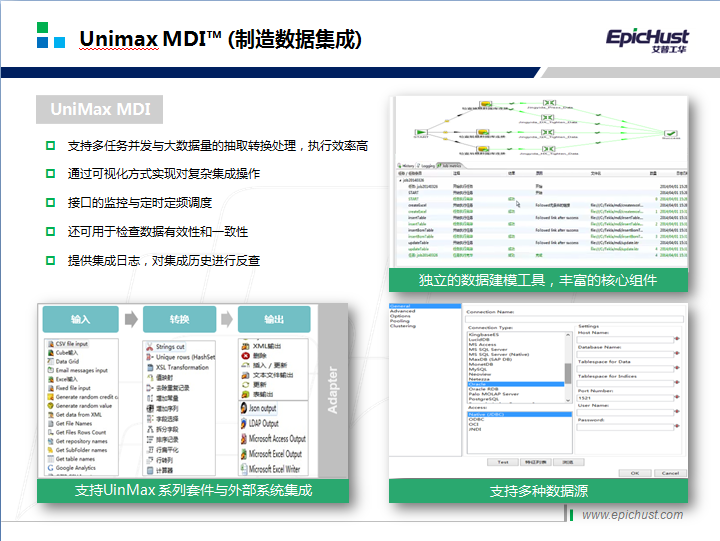The image size is (720, 541).
Task: Click the red variable icon beside Host Name
Action: (677, 339)
